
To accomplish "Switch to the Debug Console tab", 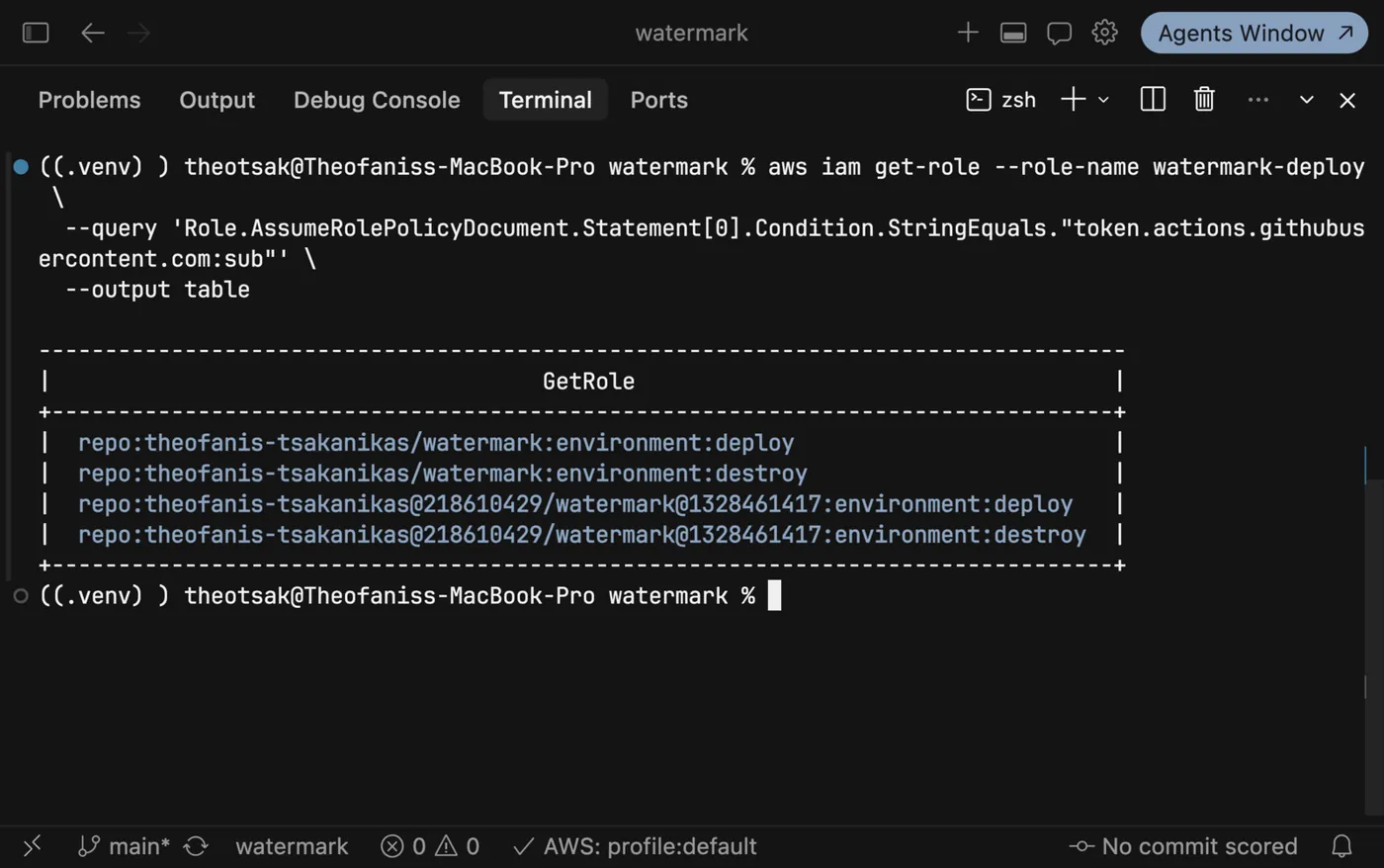I will pos(377,100).
